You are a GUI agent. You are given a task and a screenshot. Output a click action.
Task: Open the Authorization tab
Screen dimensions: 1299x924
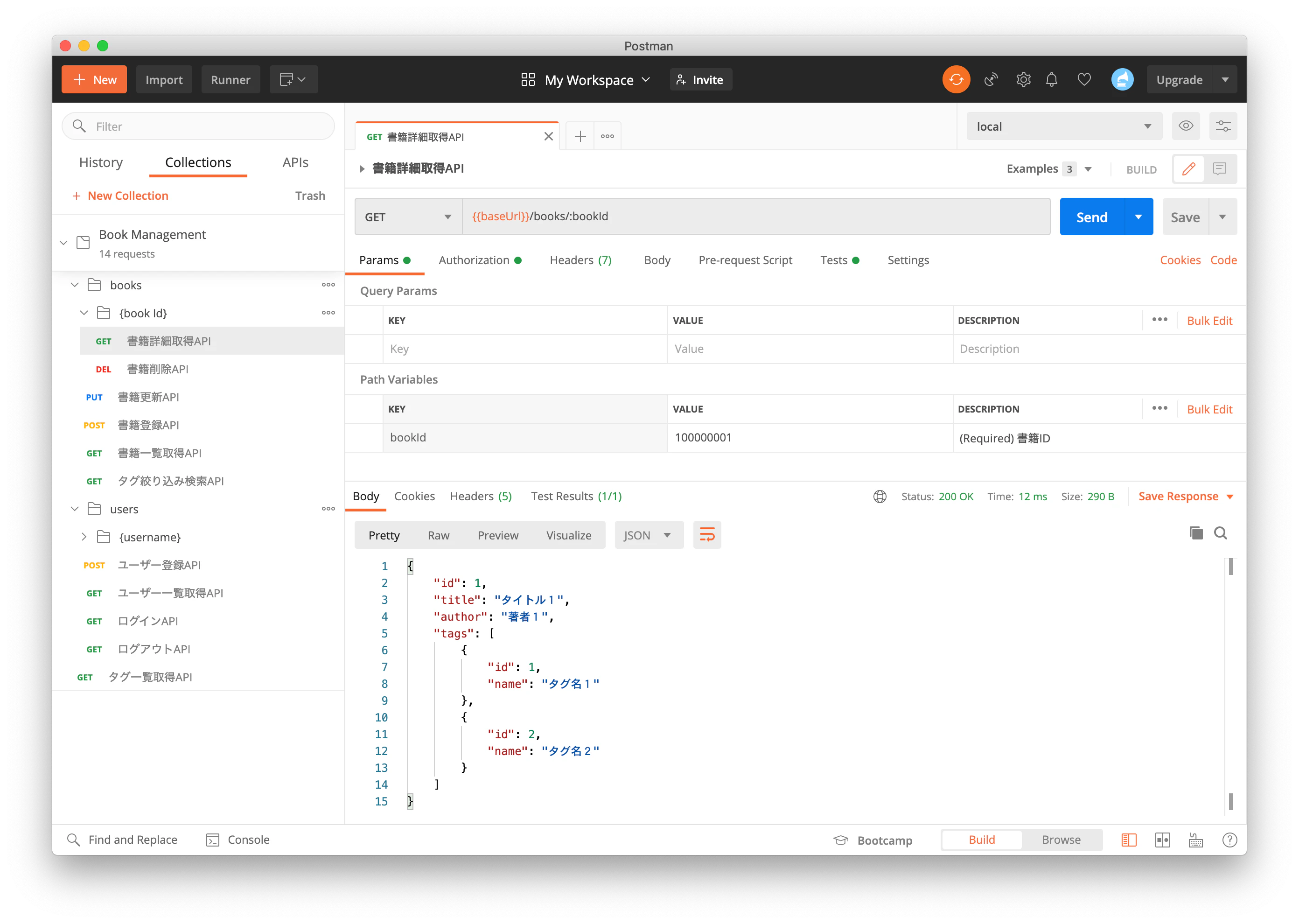point(480,260)
